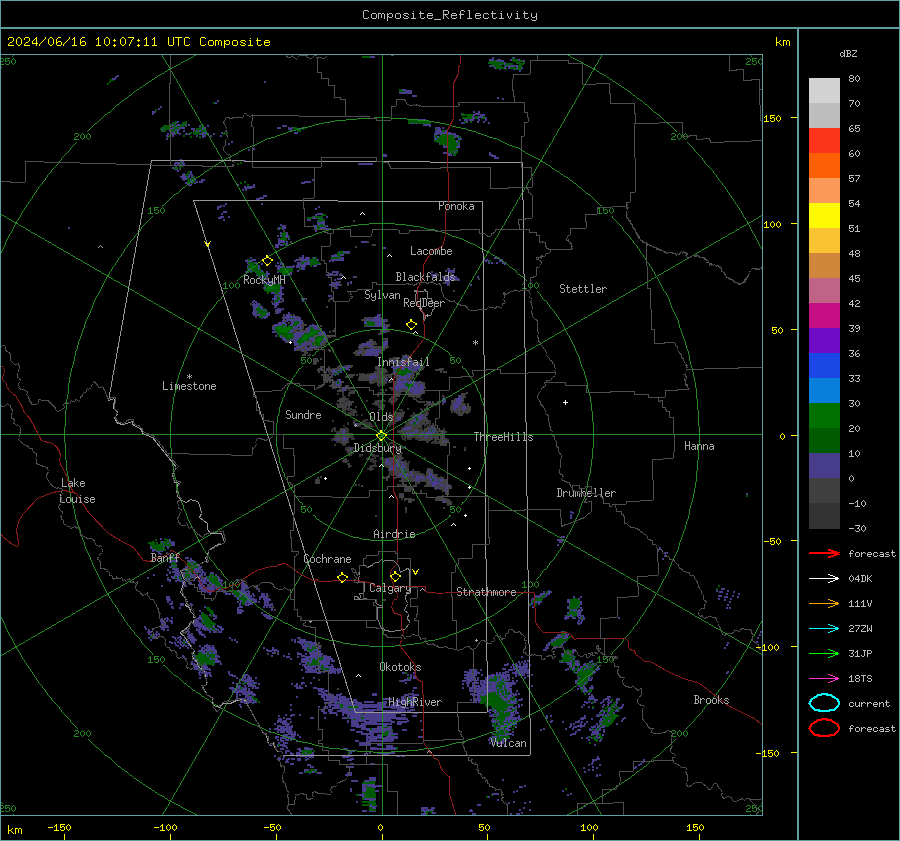This screenshot has width=900, height=841.
Task: Click the Sylvan label
Action: [382, 295]
